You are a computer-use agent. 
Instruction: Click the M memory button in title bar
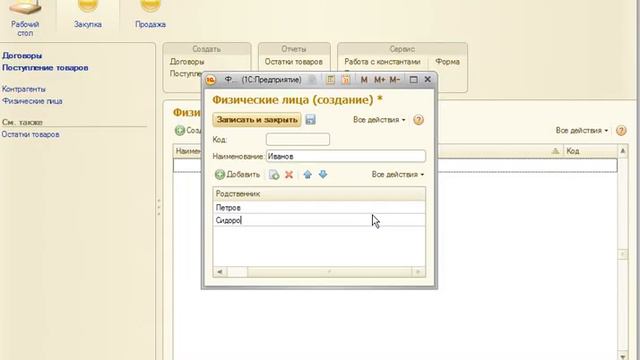[x=364, y=80]
